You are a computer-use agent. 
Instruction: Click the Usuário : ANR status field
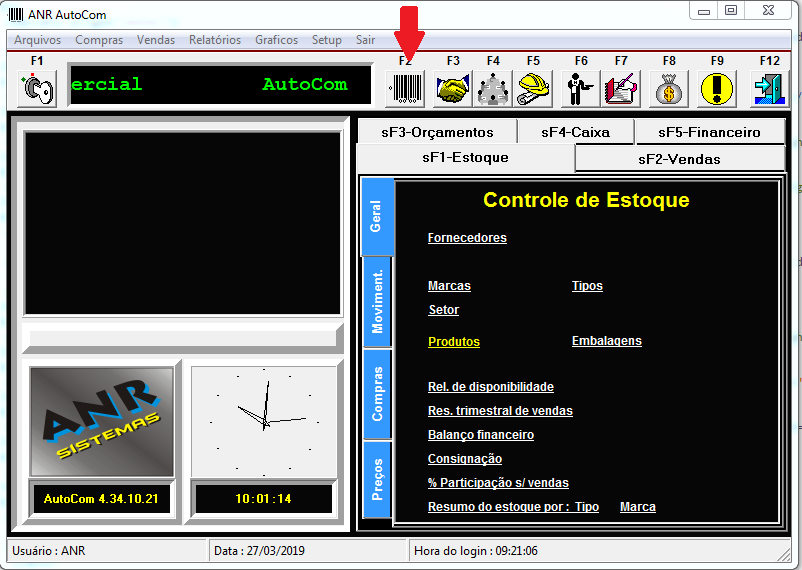tap(106, 551)
